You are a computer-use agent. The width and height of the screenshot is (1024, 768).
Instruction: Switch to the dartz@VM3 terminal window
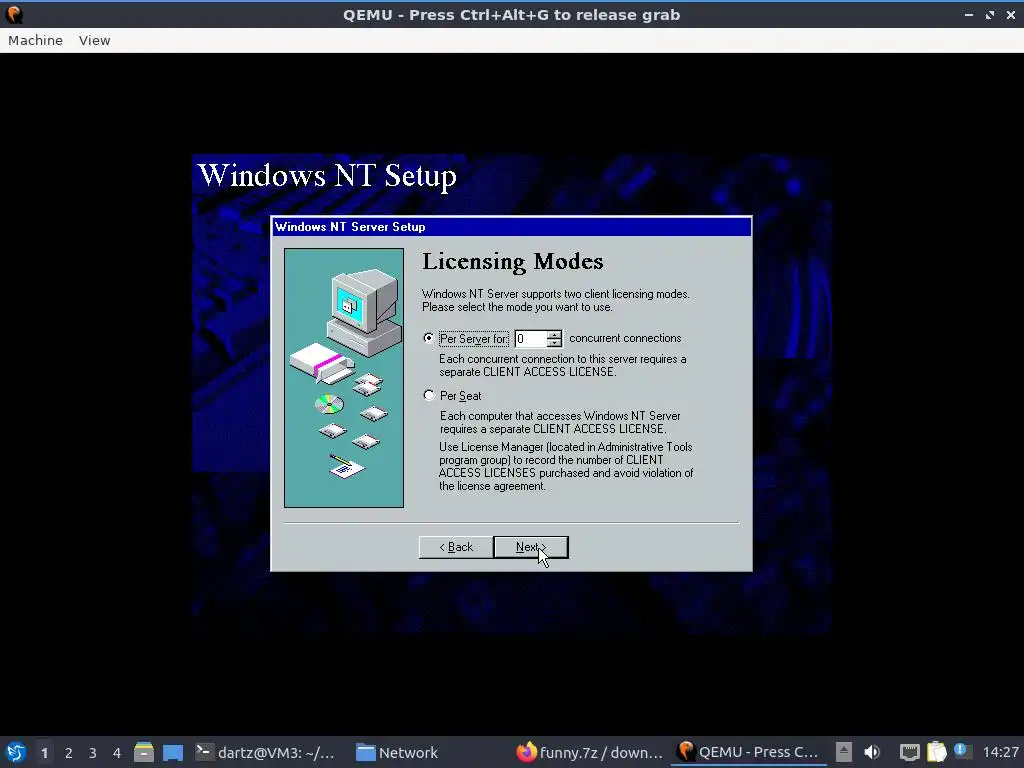(x=265, y=752)
